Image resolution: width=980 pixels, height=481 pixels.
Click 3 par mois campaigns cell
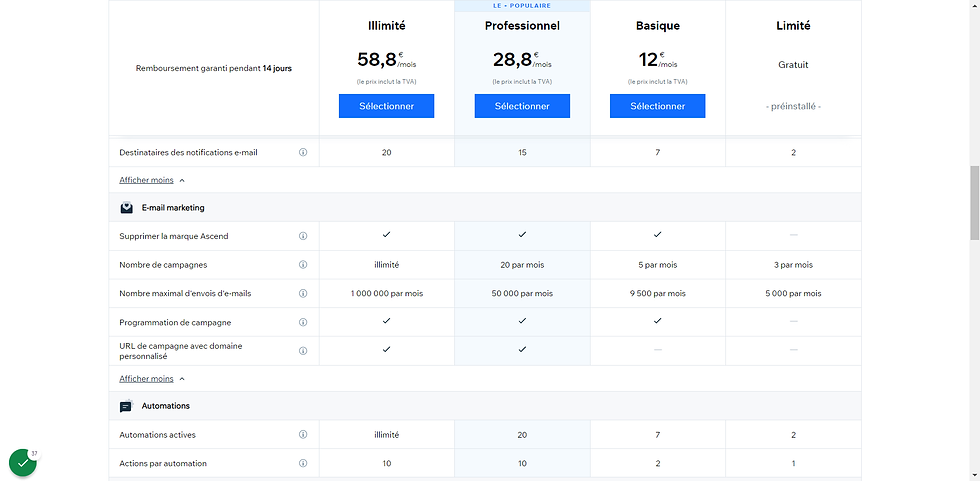793,265
